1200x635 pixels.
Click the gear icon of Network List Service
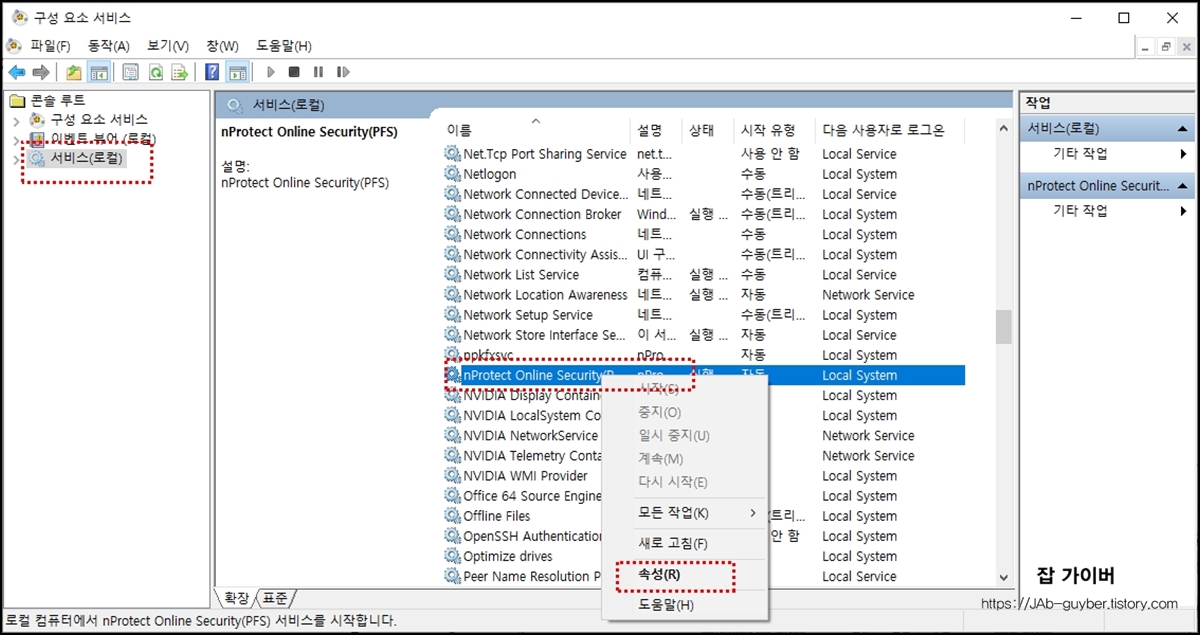click(453, 274)
